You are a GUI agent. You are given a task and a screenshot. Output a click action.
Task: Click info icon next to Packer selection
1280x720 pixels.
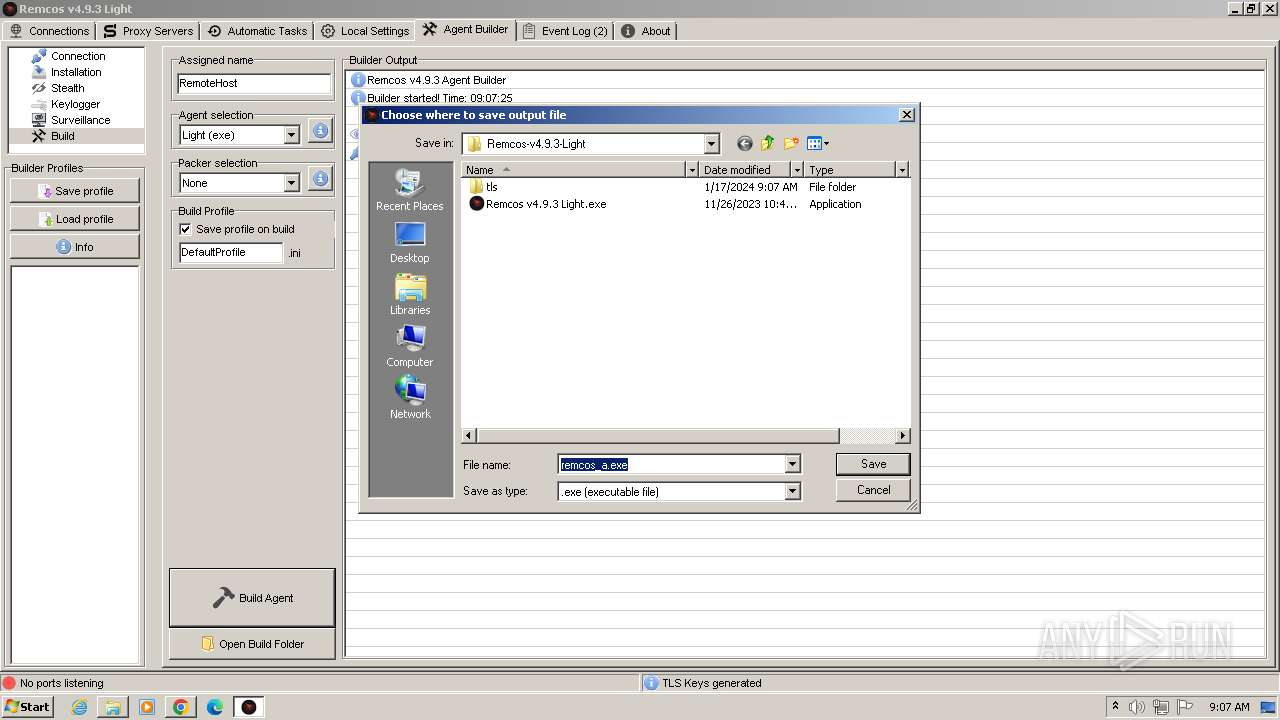coord(320,179)
